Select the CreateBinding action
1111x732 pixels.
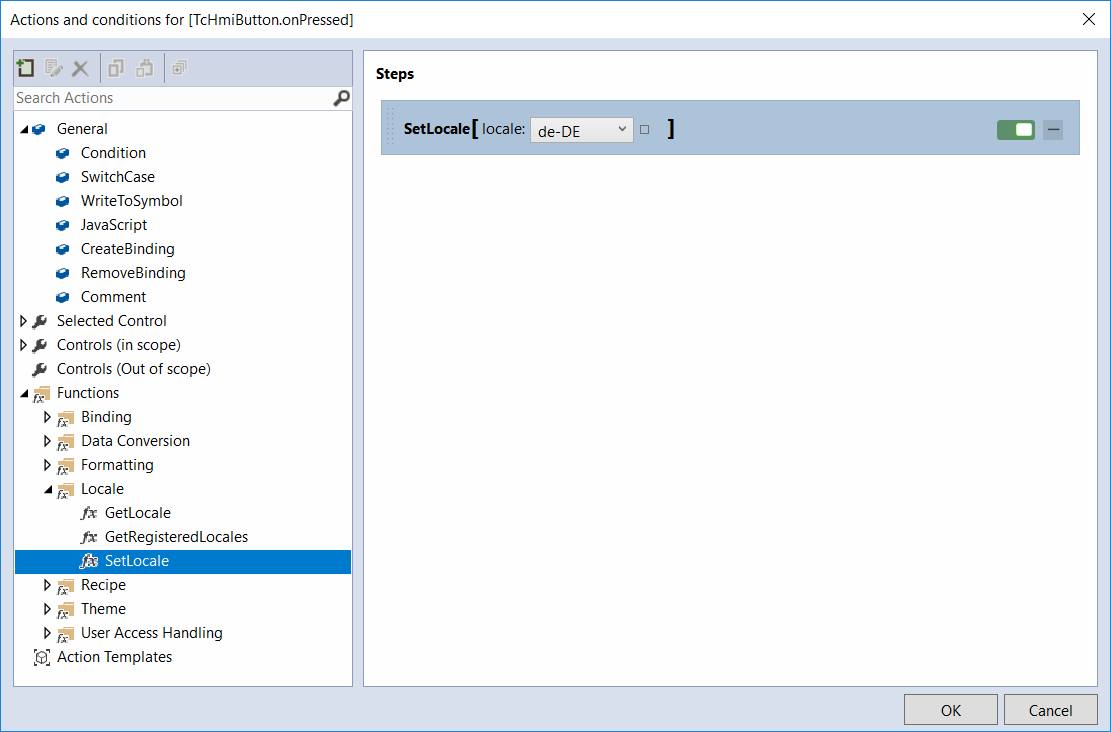[x=128, y=249]
